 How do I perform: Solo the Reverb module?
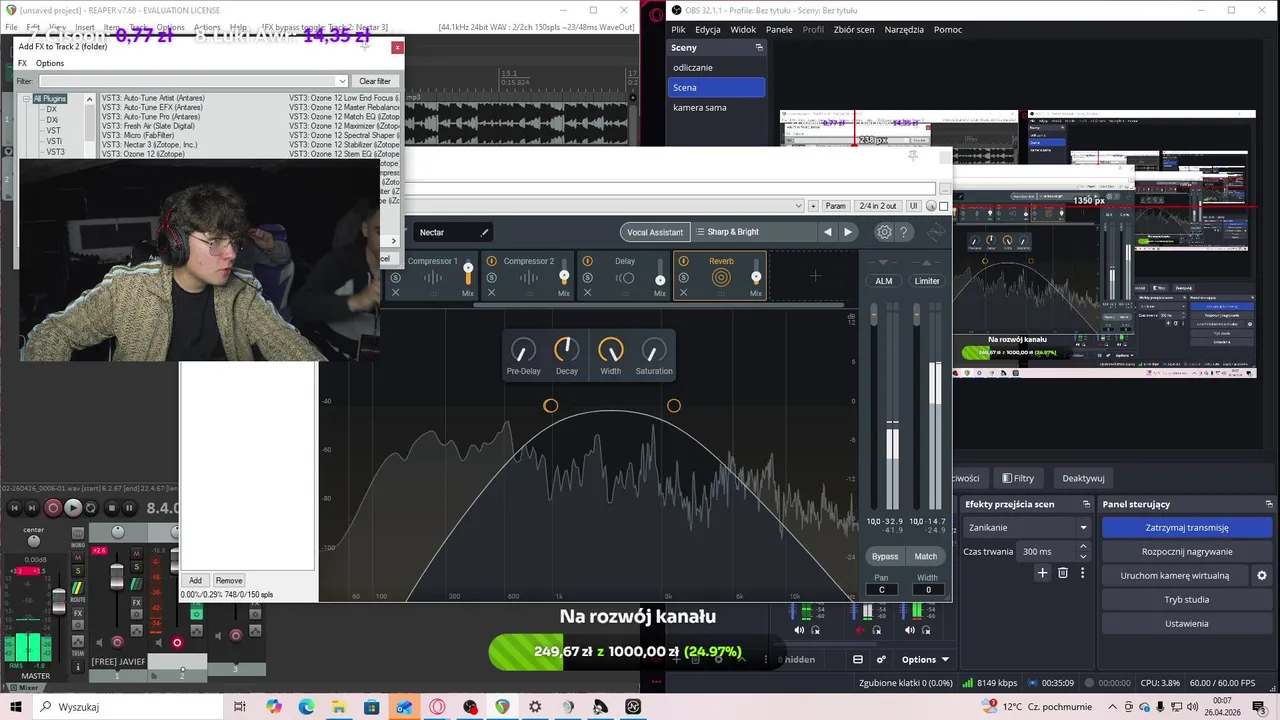(x=683, y=278)
